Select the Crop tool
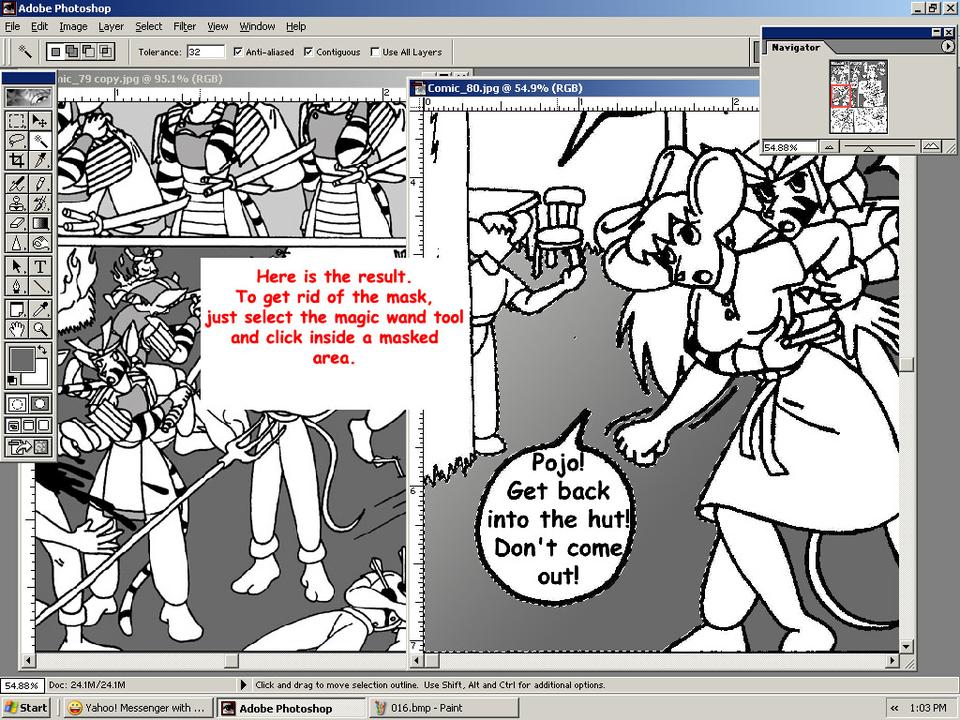960x720 pixels. tap(17, 161)
